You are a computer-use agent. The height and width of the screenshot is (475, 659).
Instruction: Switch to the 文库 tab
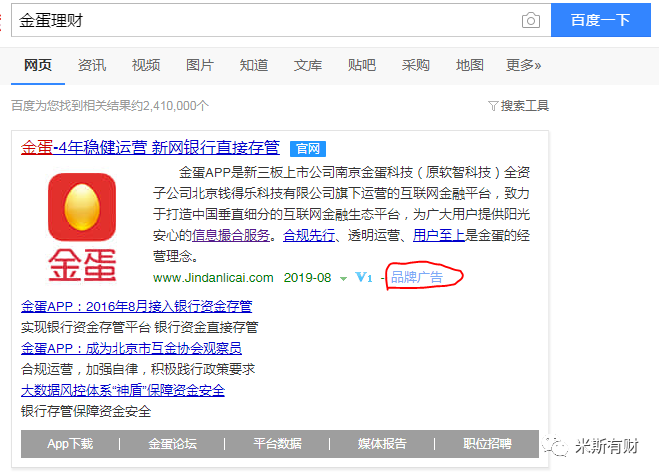(x=308, y=66)
